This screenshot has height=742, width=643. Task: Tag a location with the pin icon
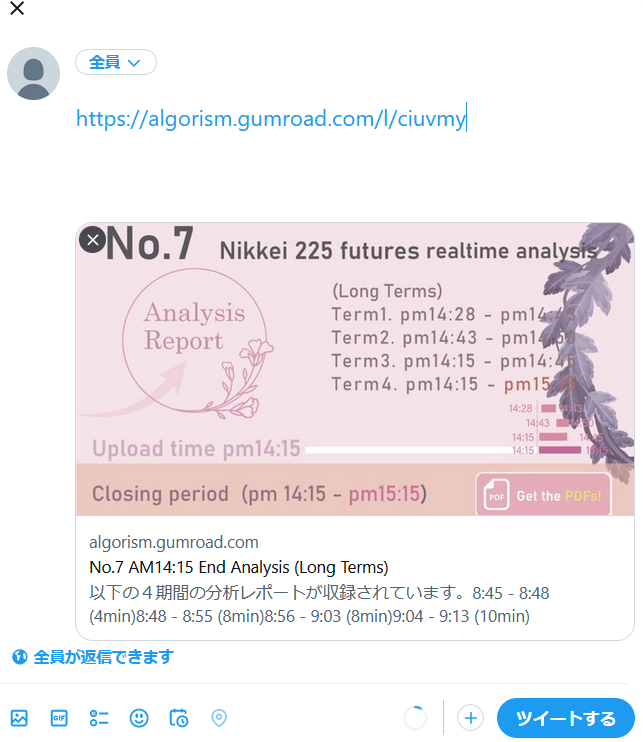(x=219, y=718)
